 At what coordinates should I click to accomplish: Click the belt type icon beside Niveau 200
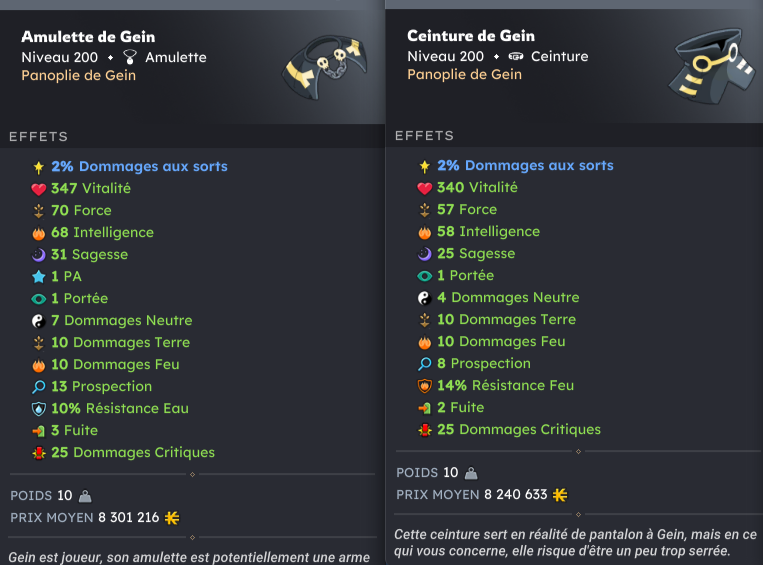[515, 56]
